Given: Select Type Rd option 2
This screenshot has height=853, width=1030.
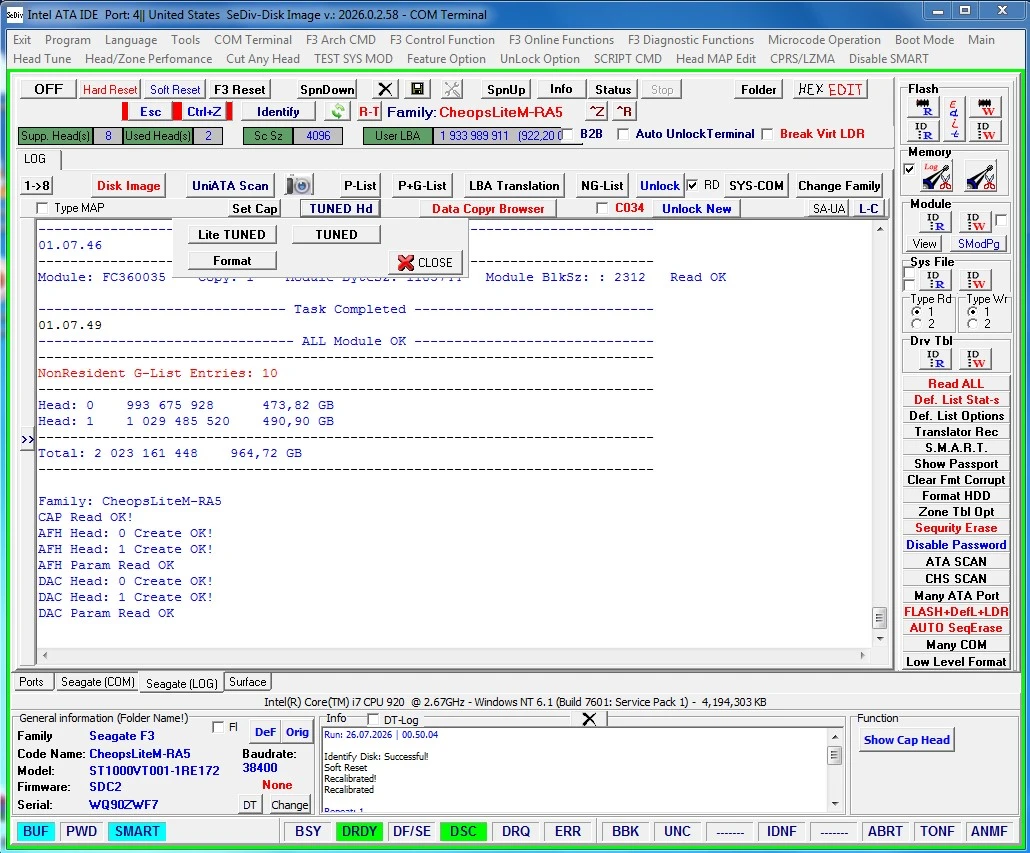Looking at the screenshot, I should [916, 324].
